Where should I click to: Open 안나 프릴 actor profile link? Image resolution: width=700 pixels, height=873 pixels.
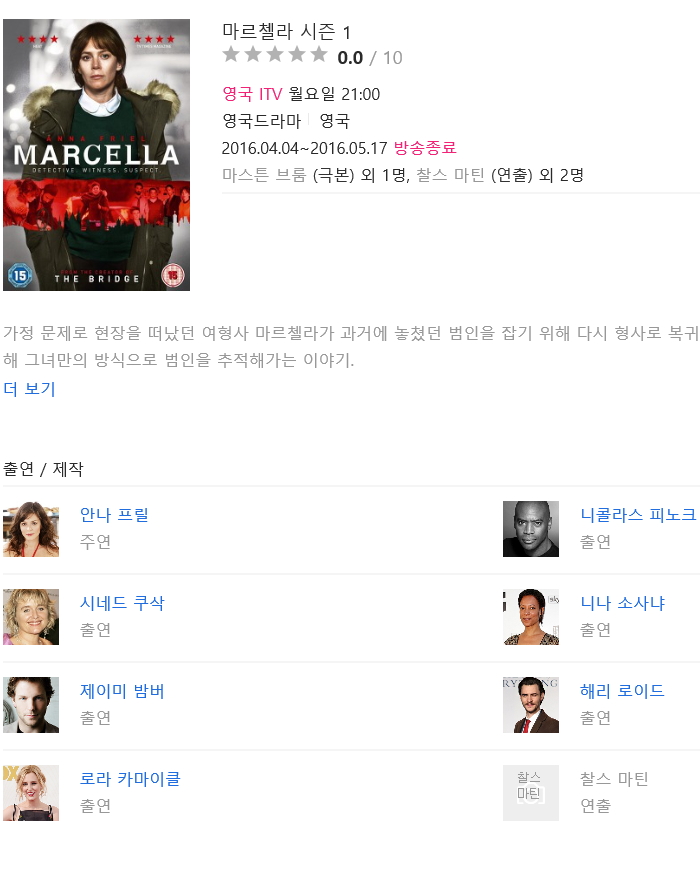click(114, 514)
